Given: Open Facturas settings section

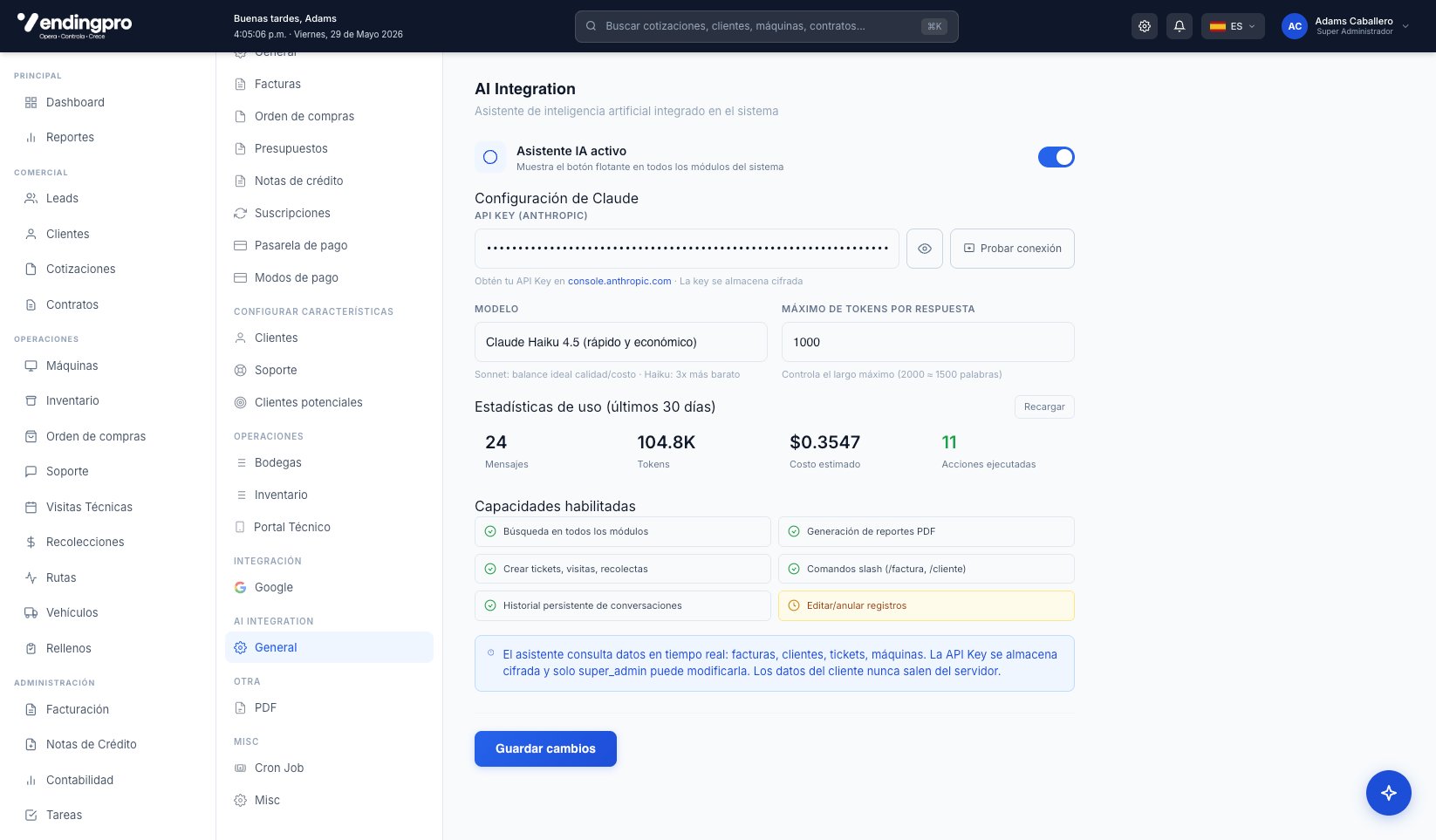Looking at the screenshot, I should [329, 84].
